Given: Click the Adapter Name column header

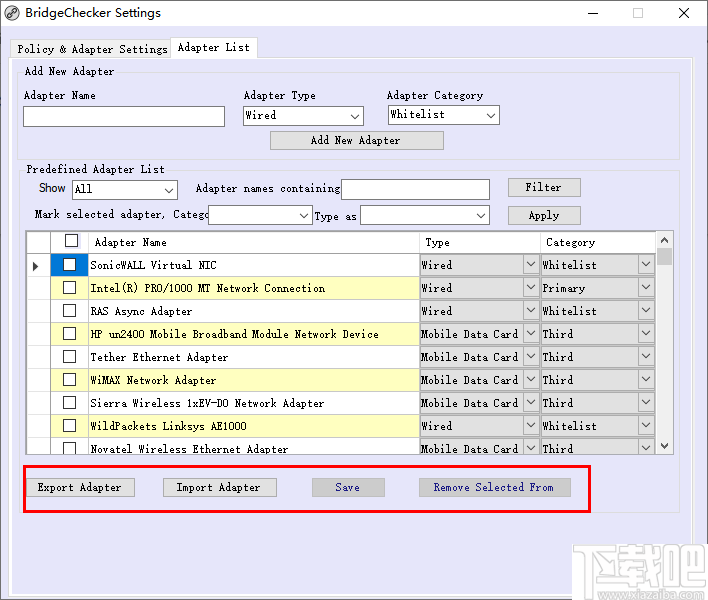Looking at the screenshot, I should tap(253, 242).
